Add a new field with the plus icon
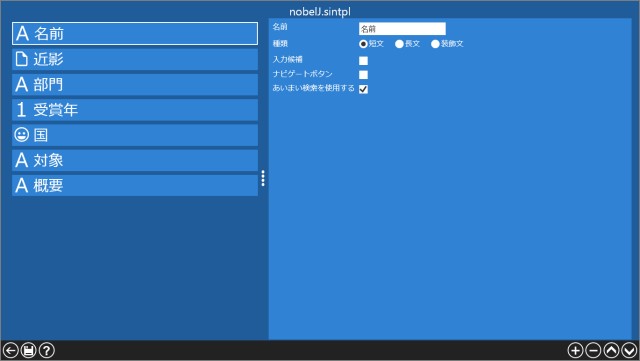Screen dimensions: 640x361 pyautogui.click(x=576, y=350)
